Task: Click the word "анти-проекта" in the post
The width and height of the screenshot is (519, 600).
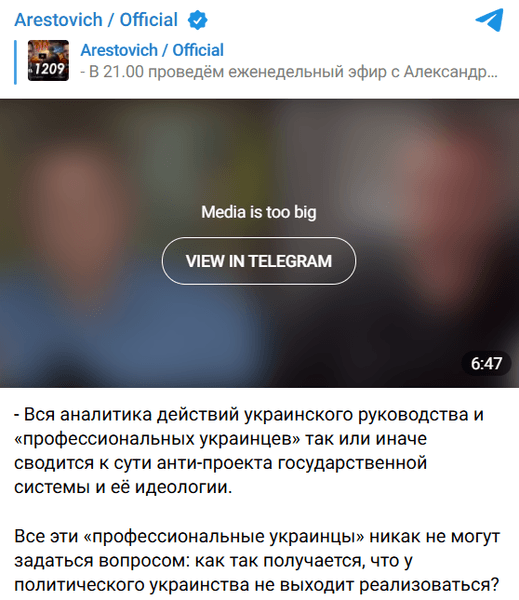Action: (x=215, y=463)
